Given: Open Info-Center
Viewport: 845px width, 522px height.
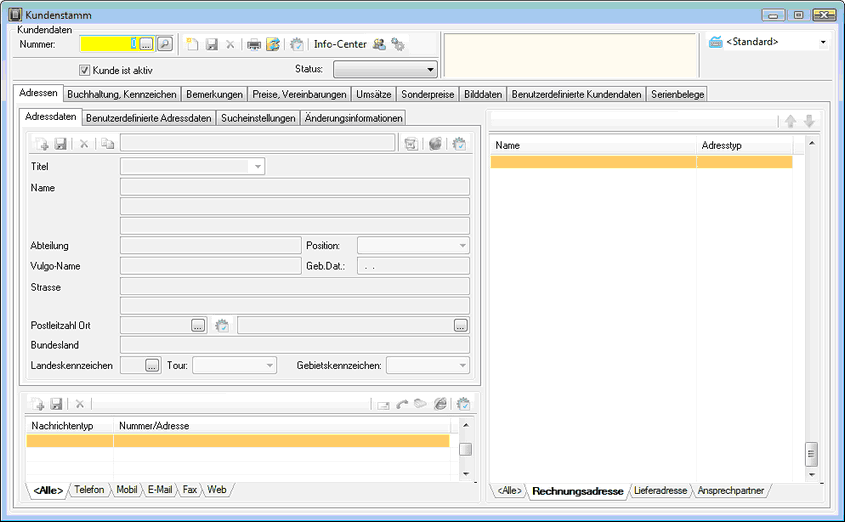Looking at the screenshot, I should tap(340, 44).
